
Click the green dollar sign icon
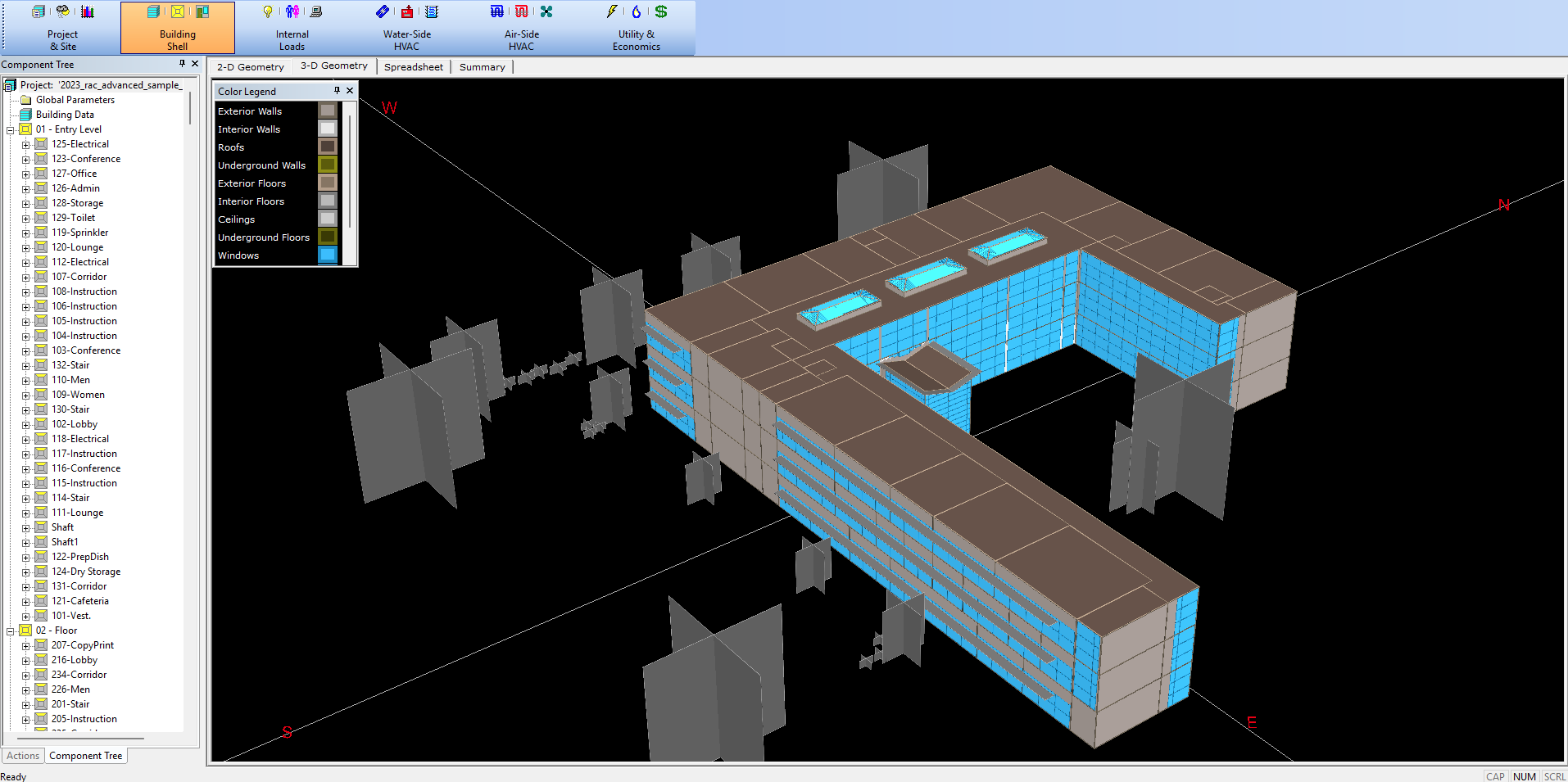coord(661,11)
